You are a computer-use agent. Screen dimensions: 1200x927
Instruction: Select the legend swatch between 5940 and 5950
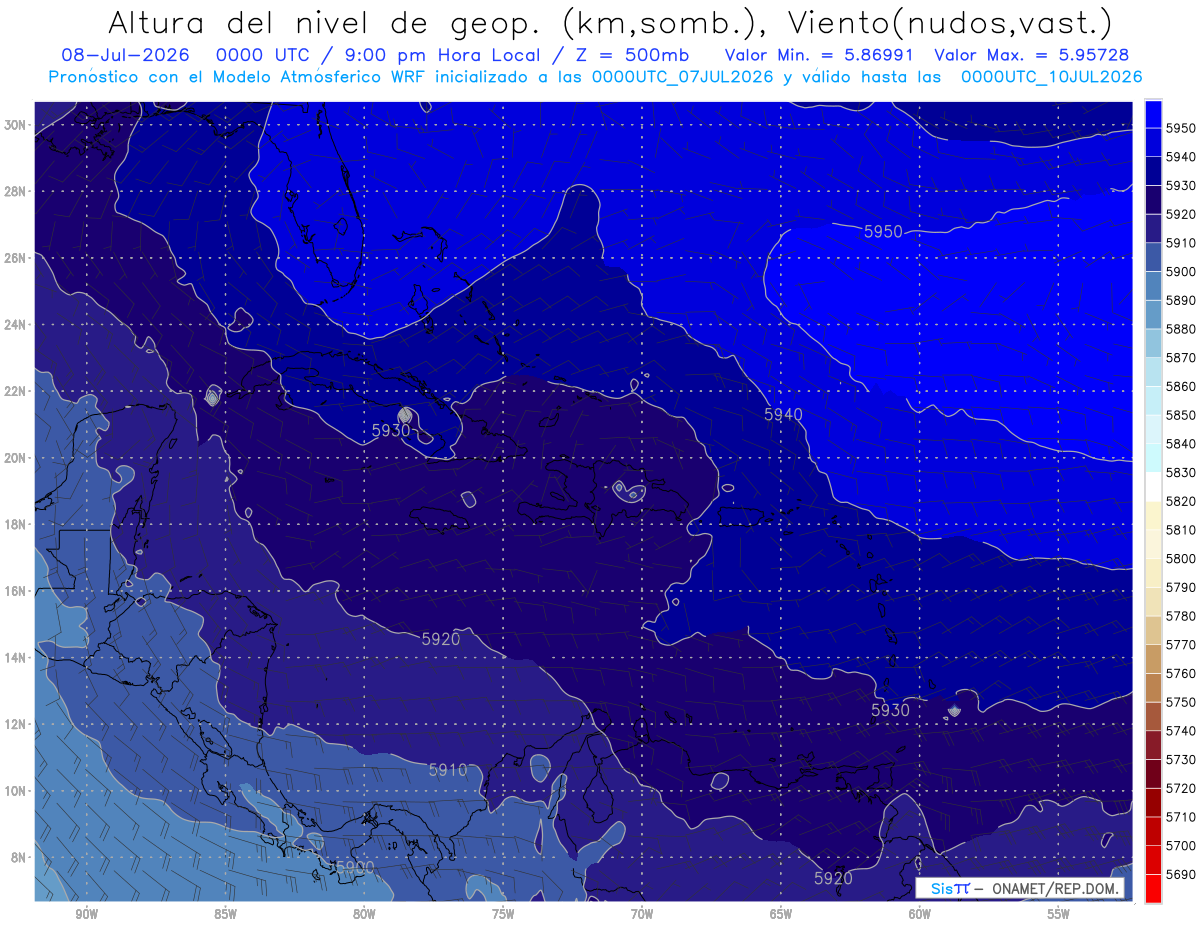point(1153,142)
